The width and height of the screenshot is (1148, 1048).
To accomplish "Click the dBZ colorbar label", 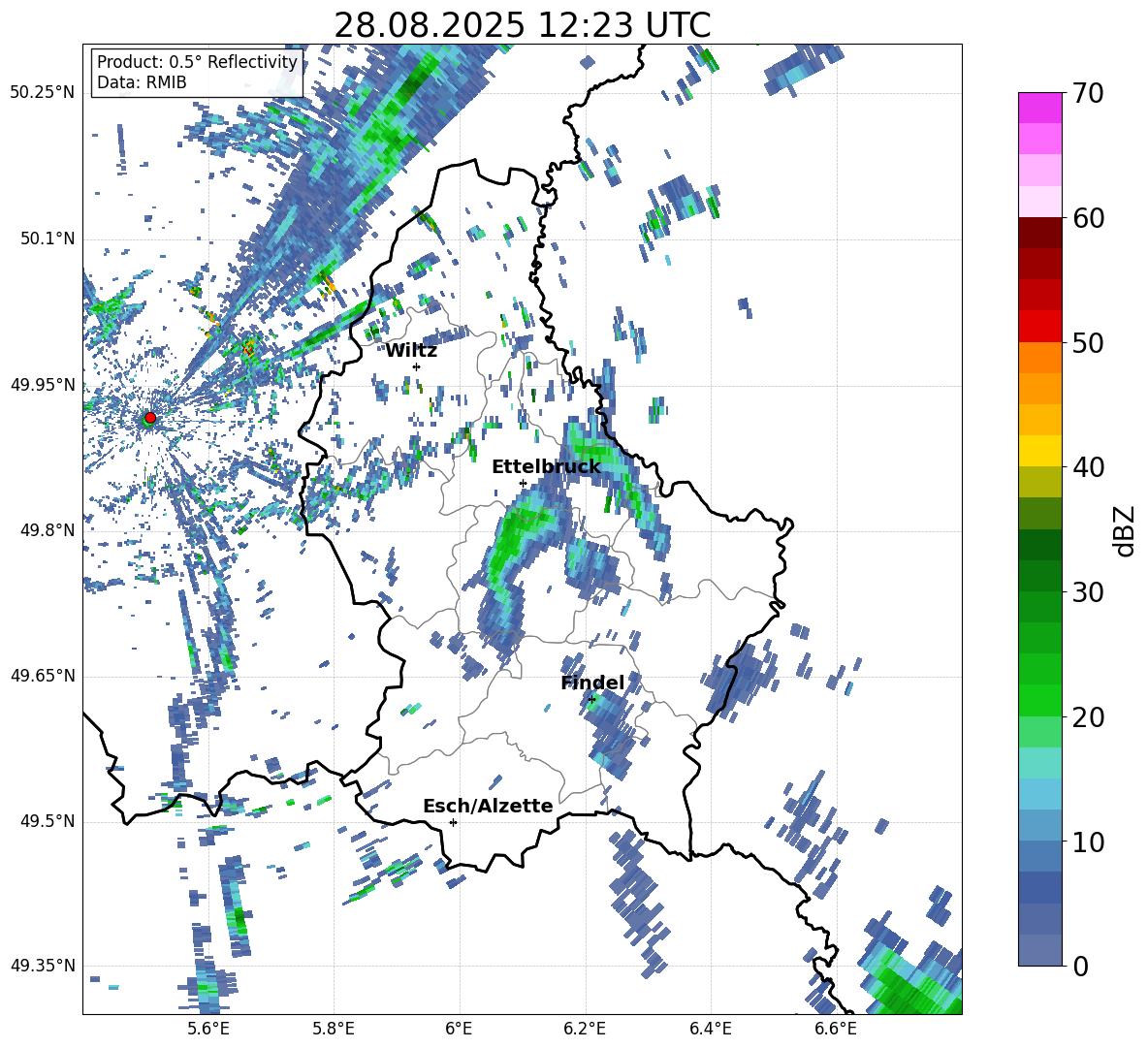I will click(x=1126, y=530).
